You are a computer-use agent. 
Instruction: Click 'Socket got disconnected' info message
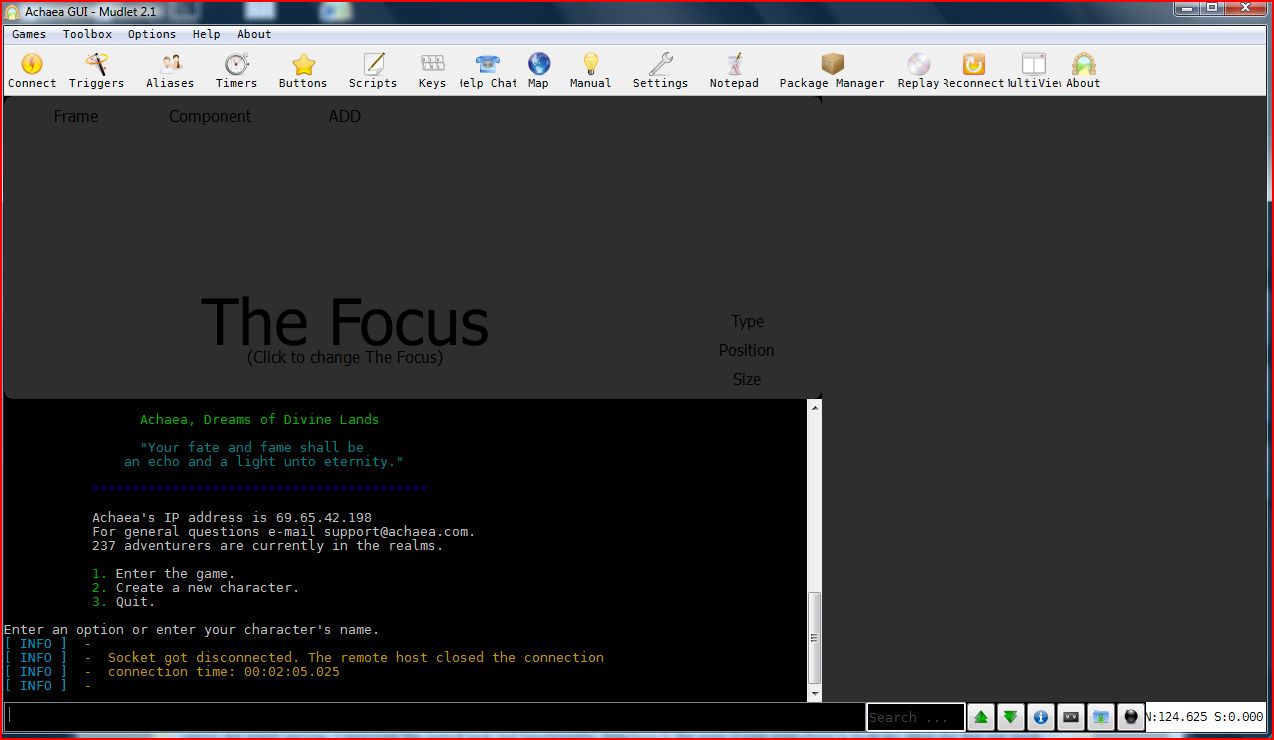tap(356, 657)
